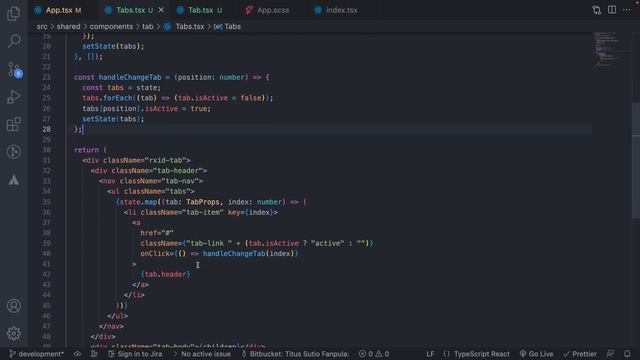
Task: Click the src breadcrumb segment
Action: (x=42, y=27)
